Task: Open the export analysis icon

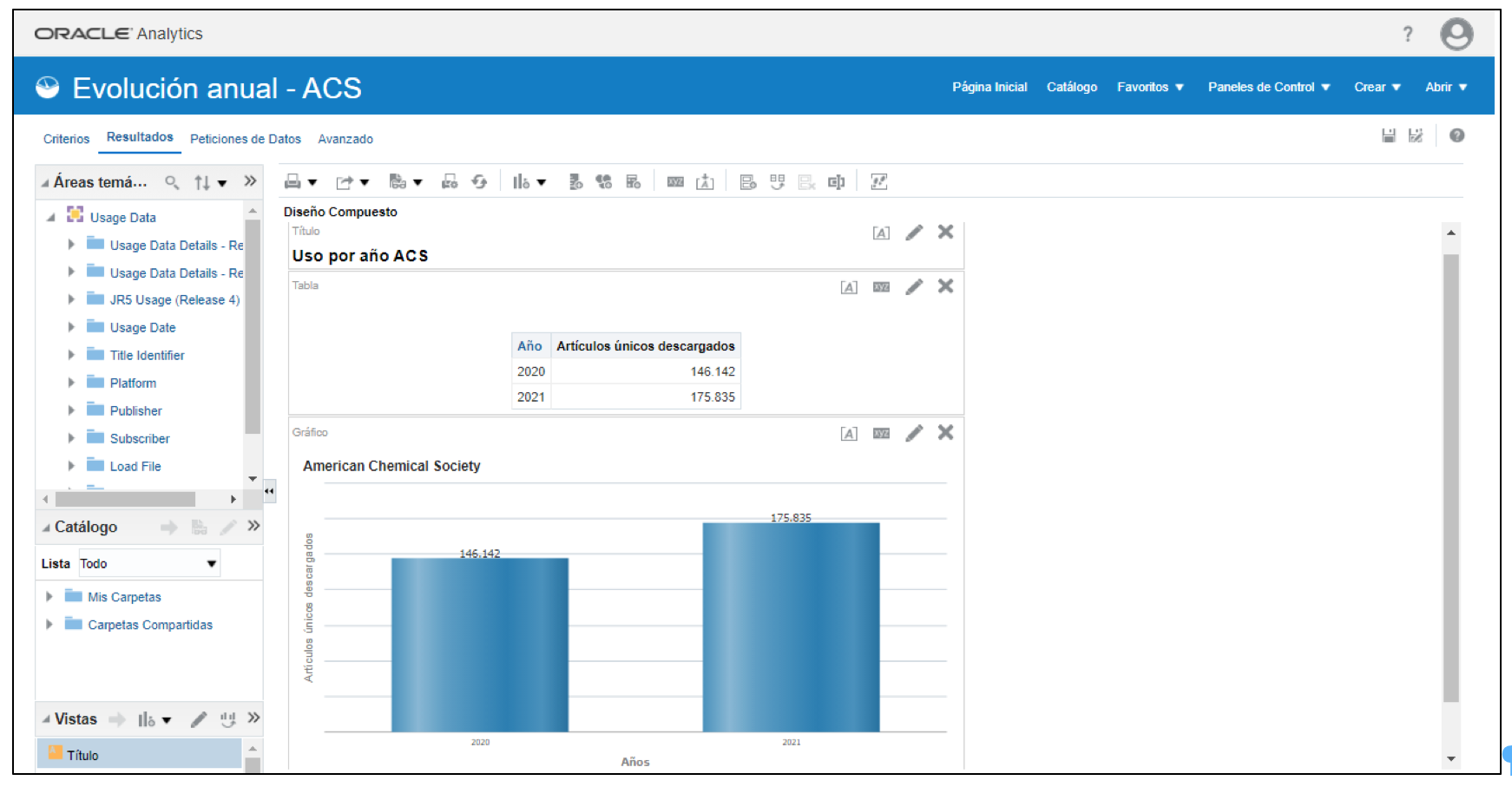Action: click(x=345, y=182)
